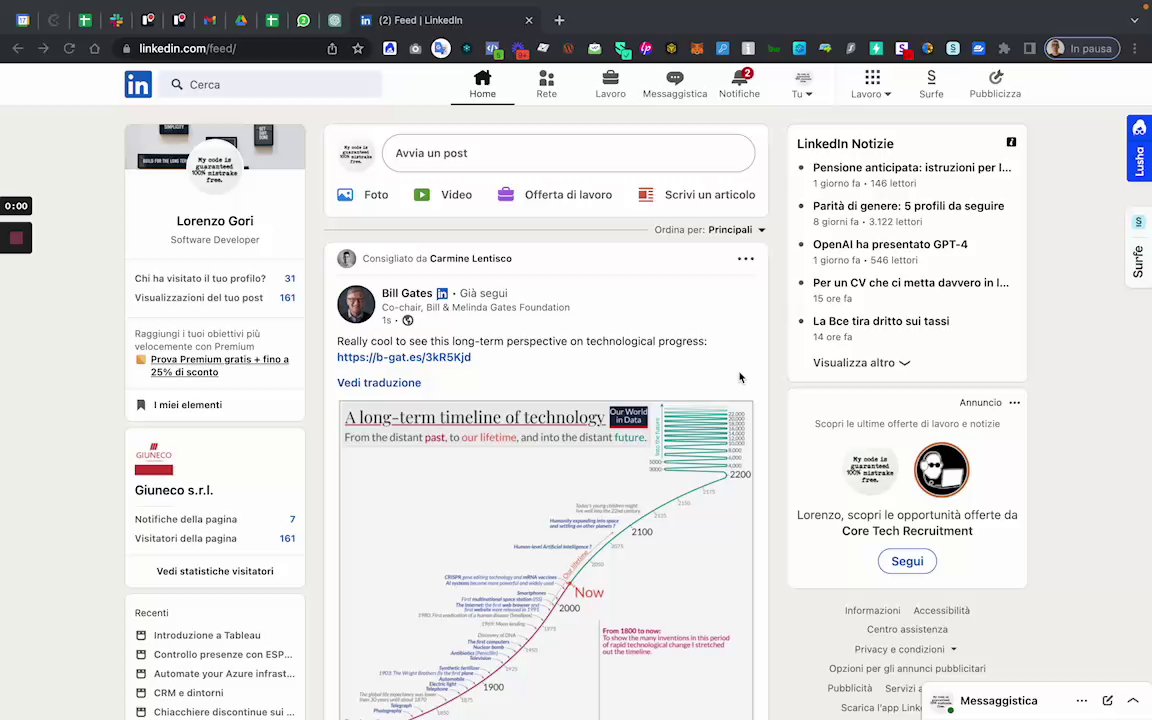Click the browser reload icon
The width and height of the screenshot is (1152, 720).
point(69,48)
